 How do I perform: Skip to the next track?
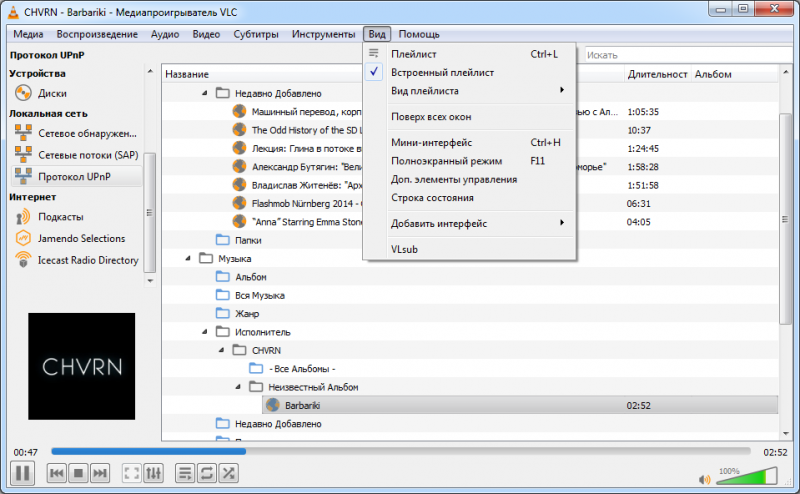point(100,473)
